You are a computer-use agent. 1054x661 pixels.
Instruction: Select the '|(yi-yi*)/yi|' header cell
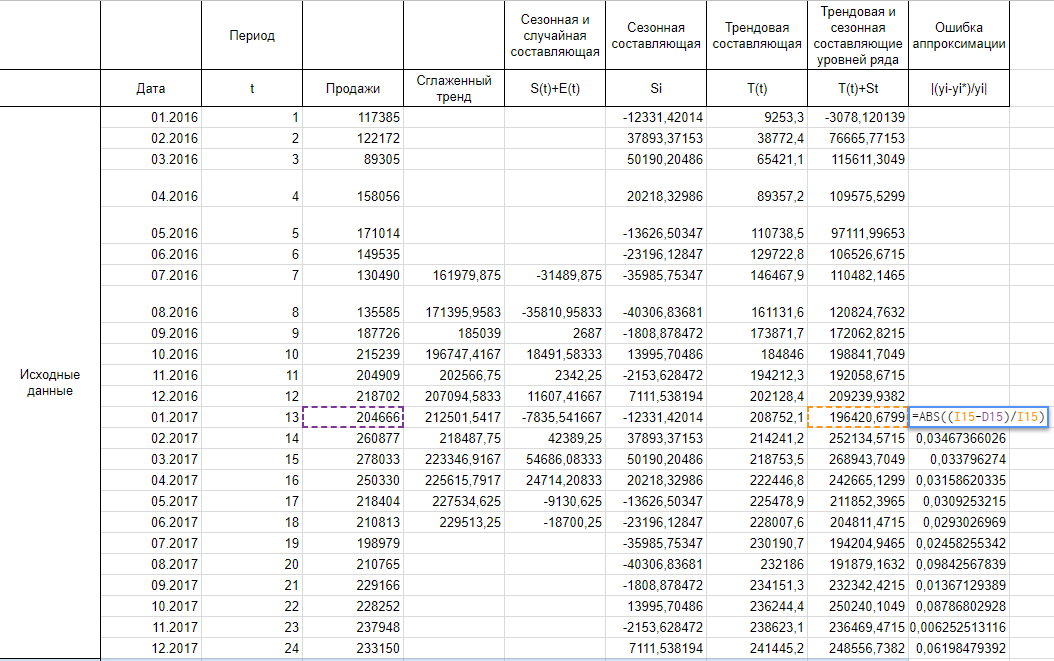coord(958,89)
